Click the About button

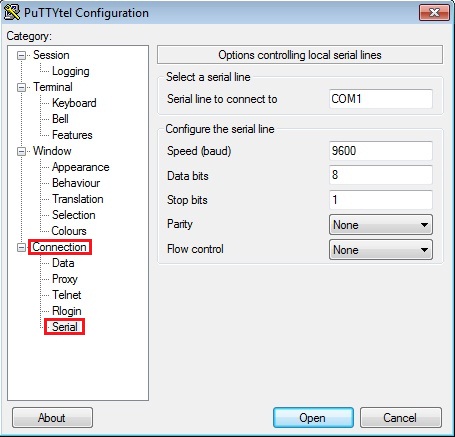52,417
